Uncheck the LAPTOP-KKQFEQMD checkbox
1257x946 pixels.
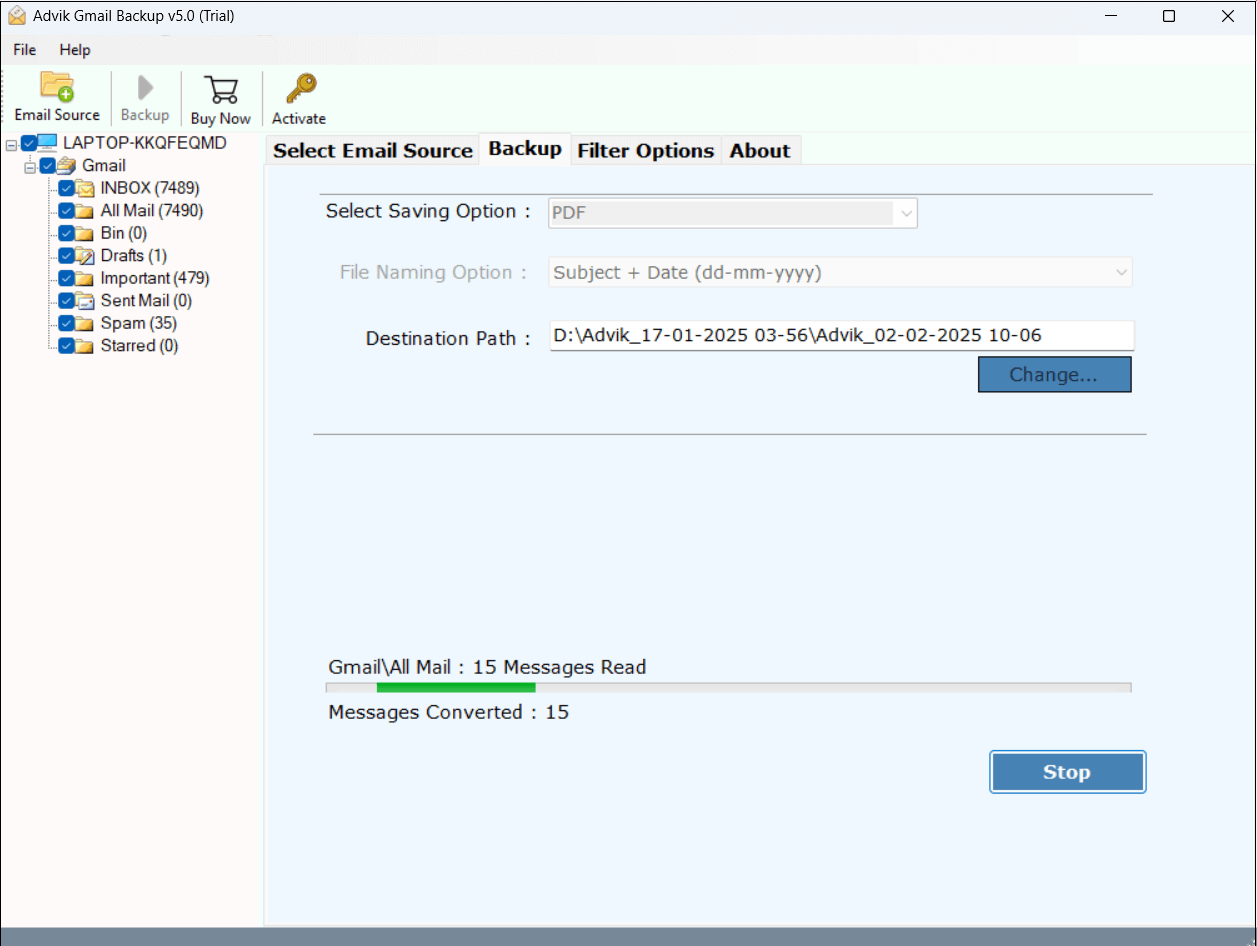click(x=29, y=143)
